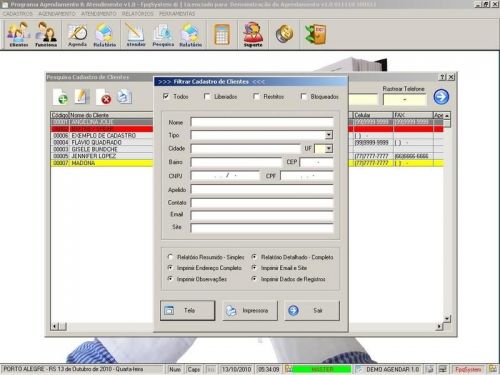The height and width of the screenshot is (375, 500).
Task: Click the Cidade input field
Action: [246, 148]
